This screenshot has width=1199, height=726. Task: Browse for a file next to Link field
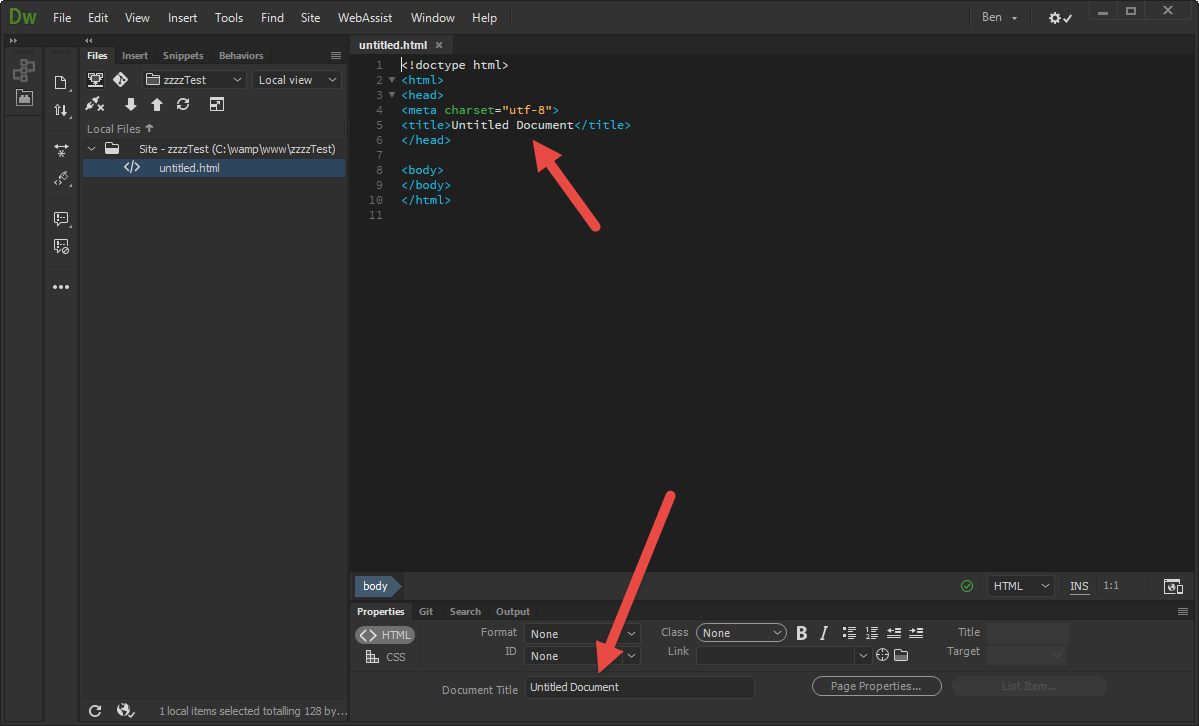pos(901,654)
